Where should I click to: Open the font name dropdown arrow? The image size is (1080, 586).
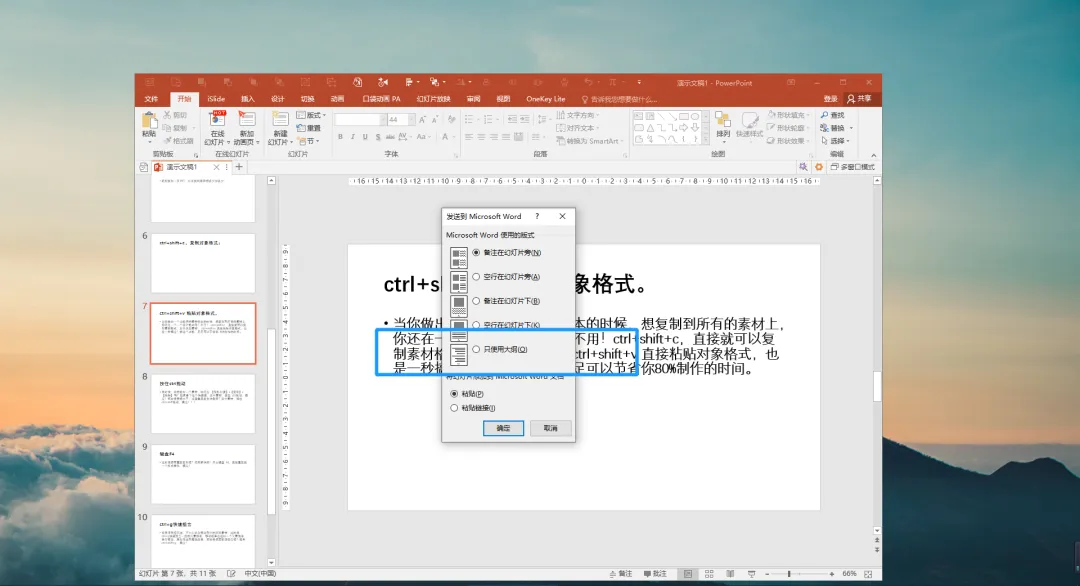coord(382,120)
